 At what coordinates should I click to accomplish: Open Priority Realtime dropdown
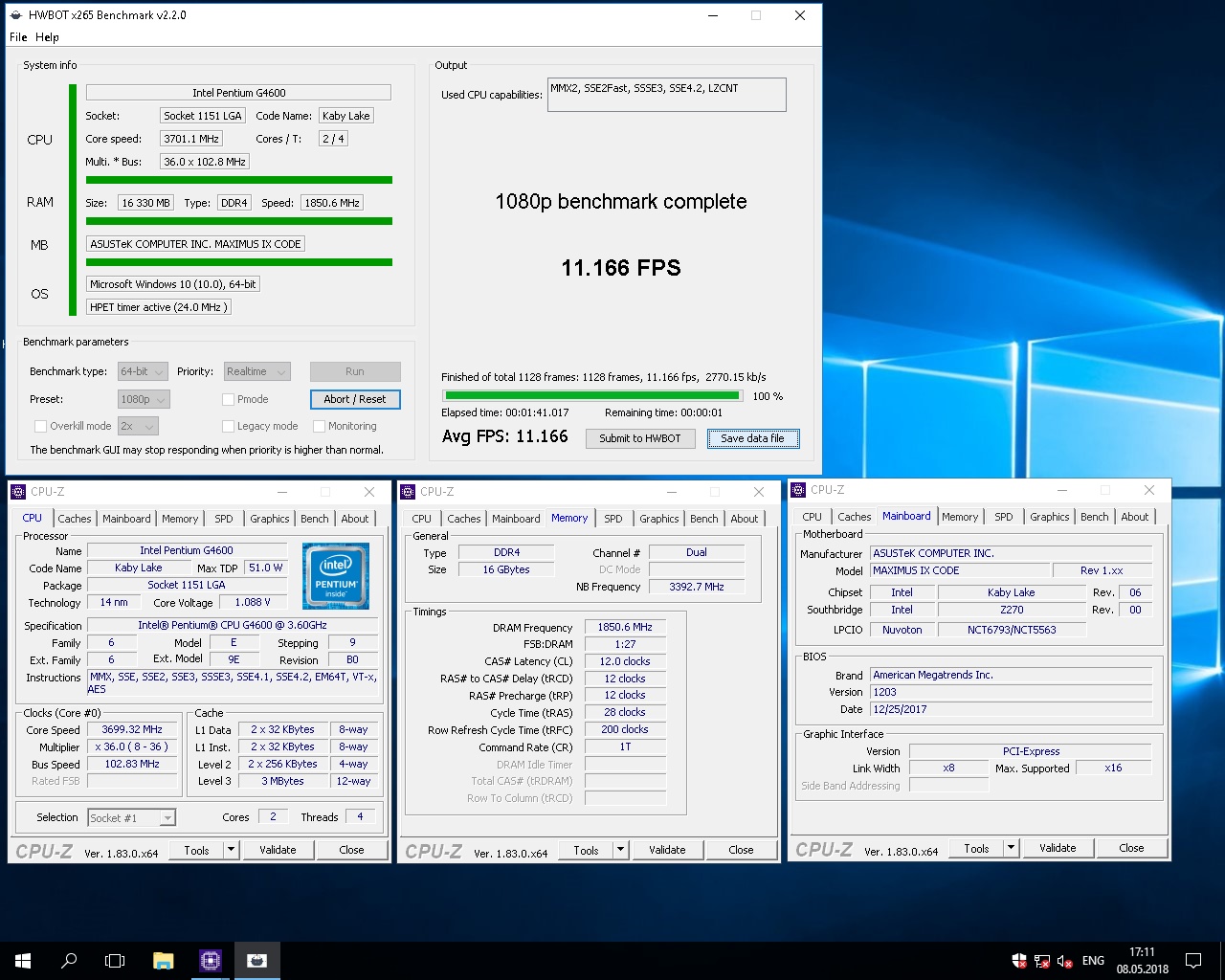coord(256,371)
